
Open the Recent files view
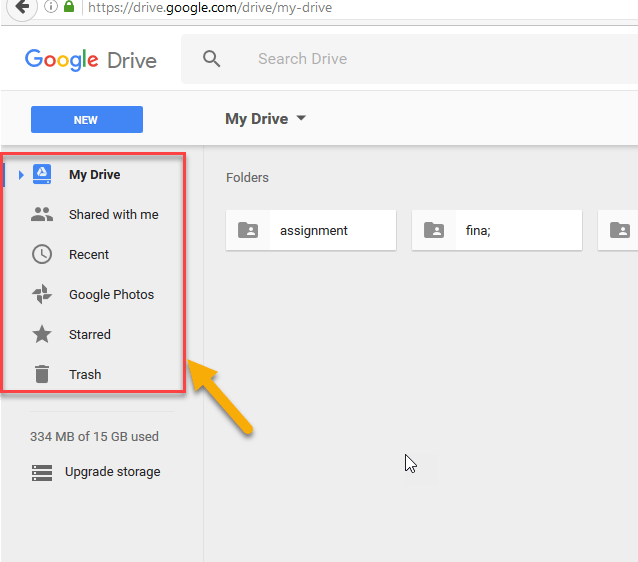(89, 255)
